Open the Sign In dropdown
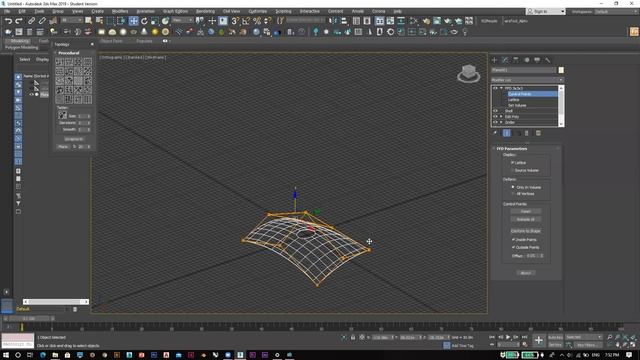This screenshot has width=640, height=360. pos(546,11)
